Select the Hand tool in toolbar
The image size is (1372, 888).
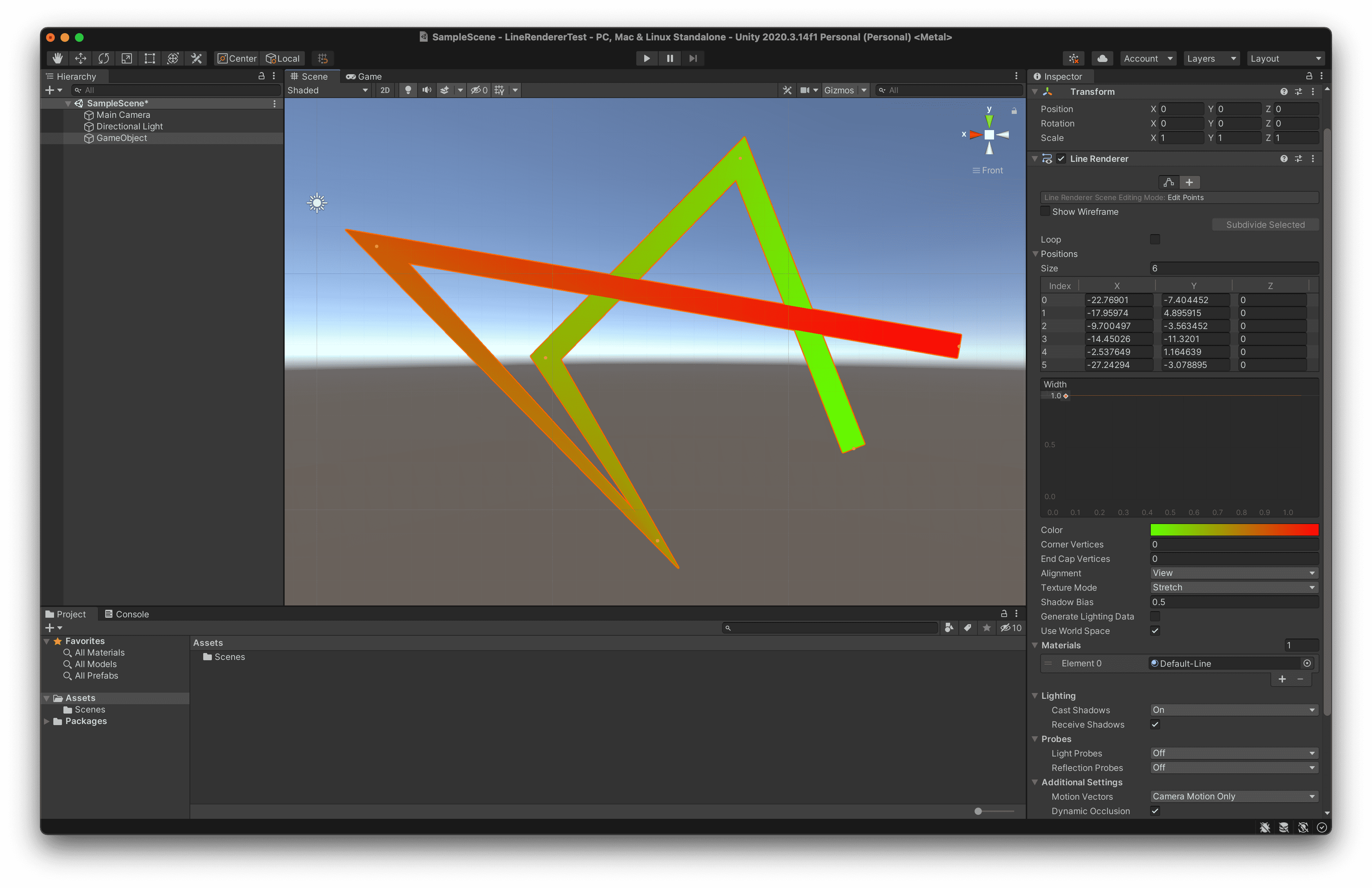click(58, 58)
